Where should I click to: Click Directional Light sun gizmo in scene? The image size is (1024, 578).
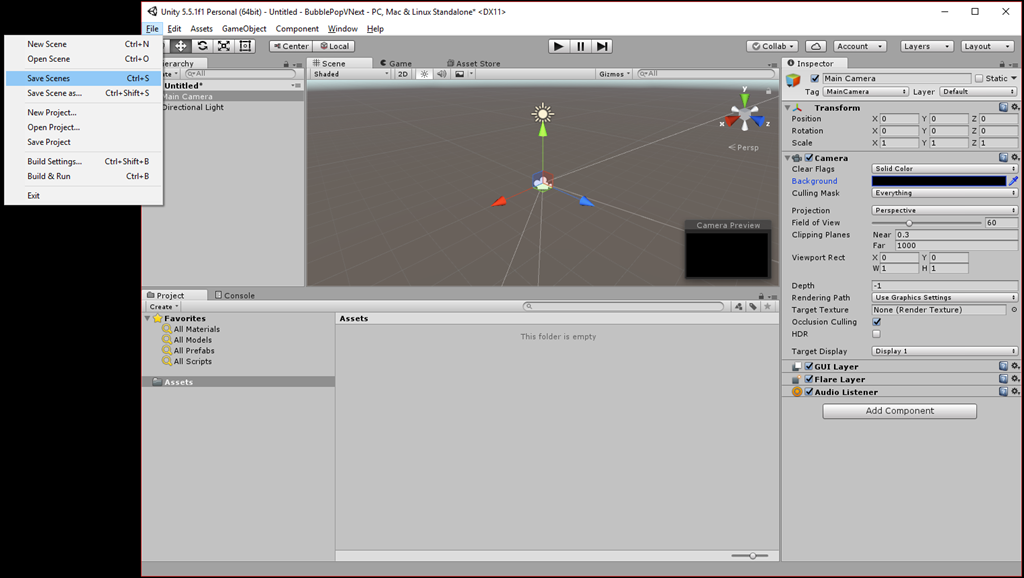click(542, 114)
